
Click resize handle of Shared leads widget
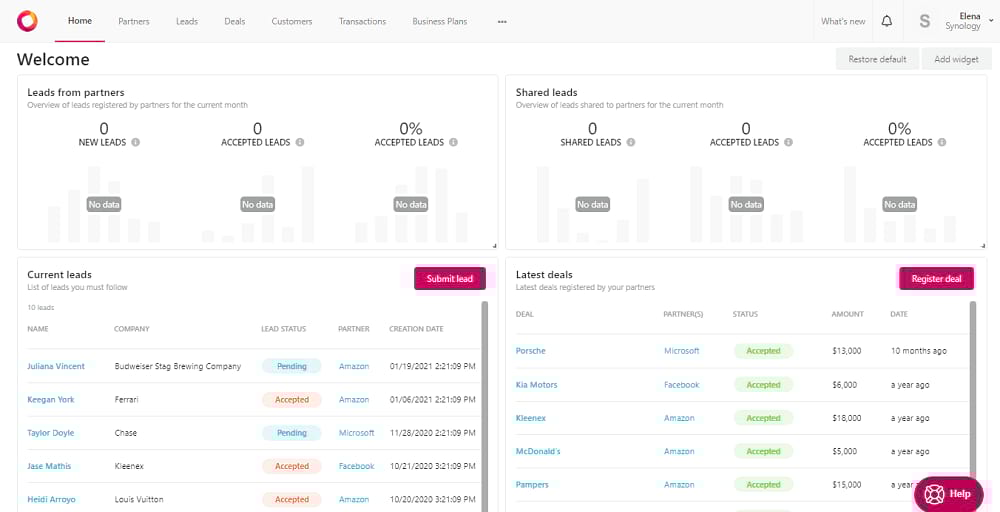pyautogui.click(x=983, y=245)
